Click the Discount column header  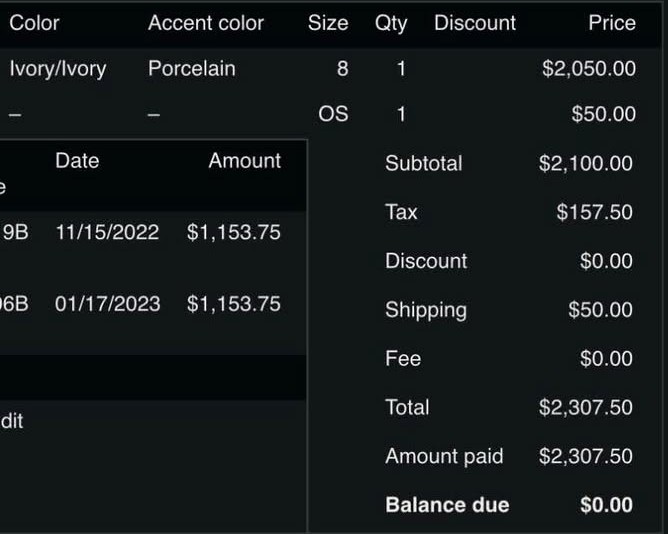(475, 23)
